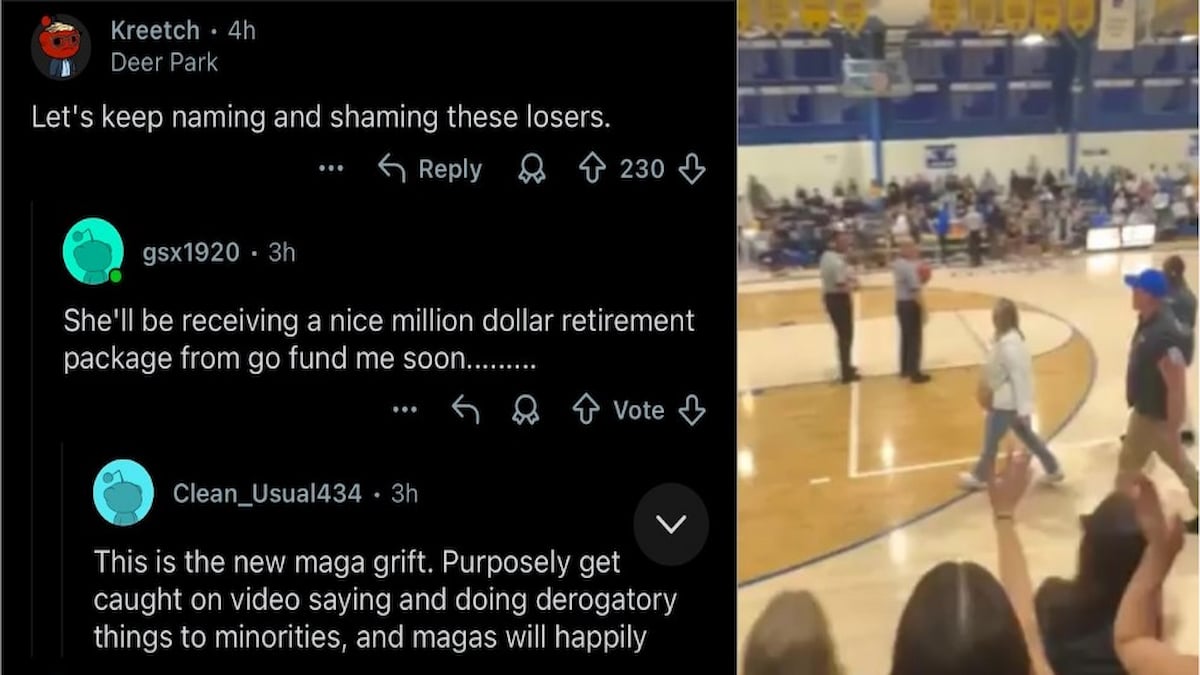Upvote Kreetch's comment with 230 points
Screen dimensions: 1200x675
pos(591,169)
